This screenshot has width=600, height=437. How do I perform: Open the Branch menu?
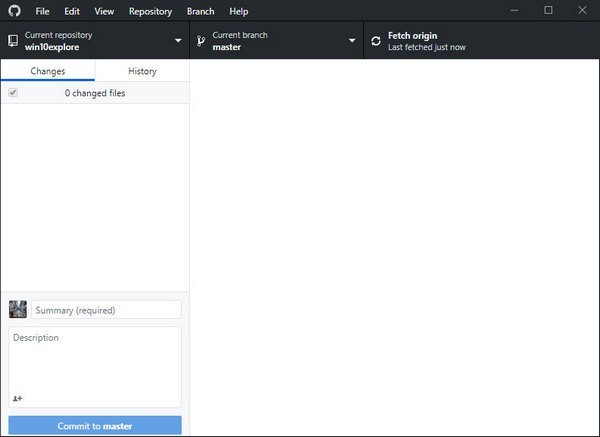(x=200, y=11)
